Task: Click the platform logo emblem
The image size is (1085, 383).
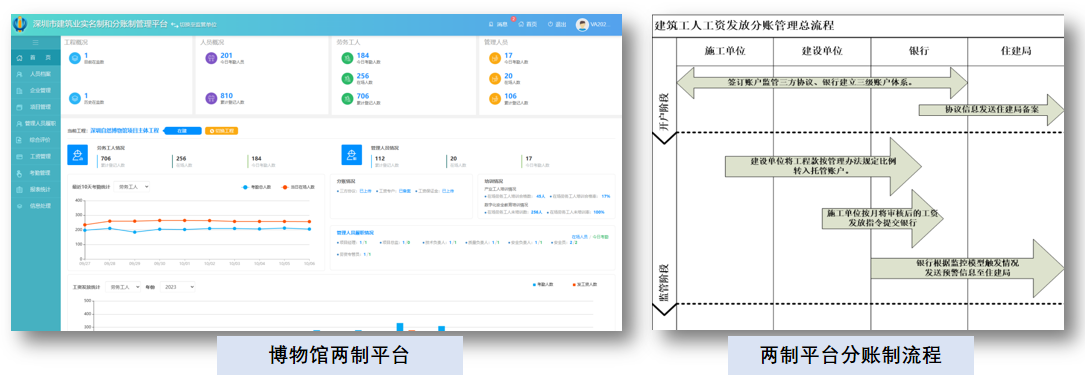Action: [21, 24]
